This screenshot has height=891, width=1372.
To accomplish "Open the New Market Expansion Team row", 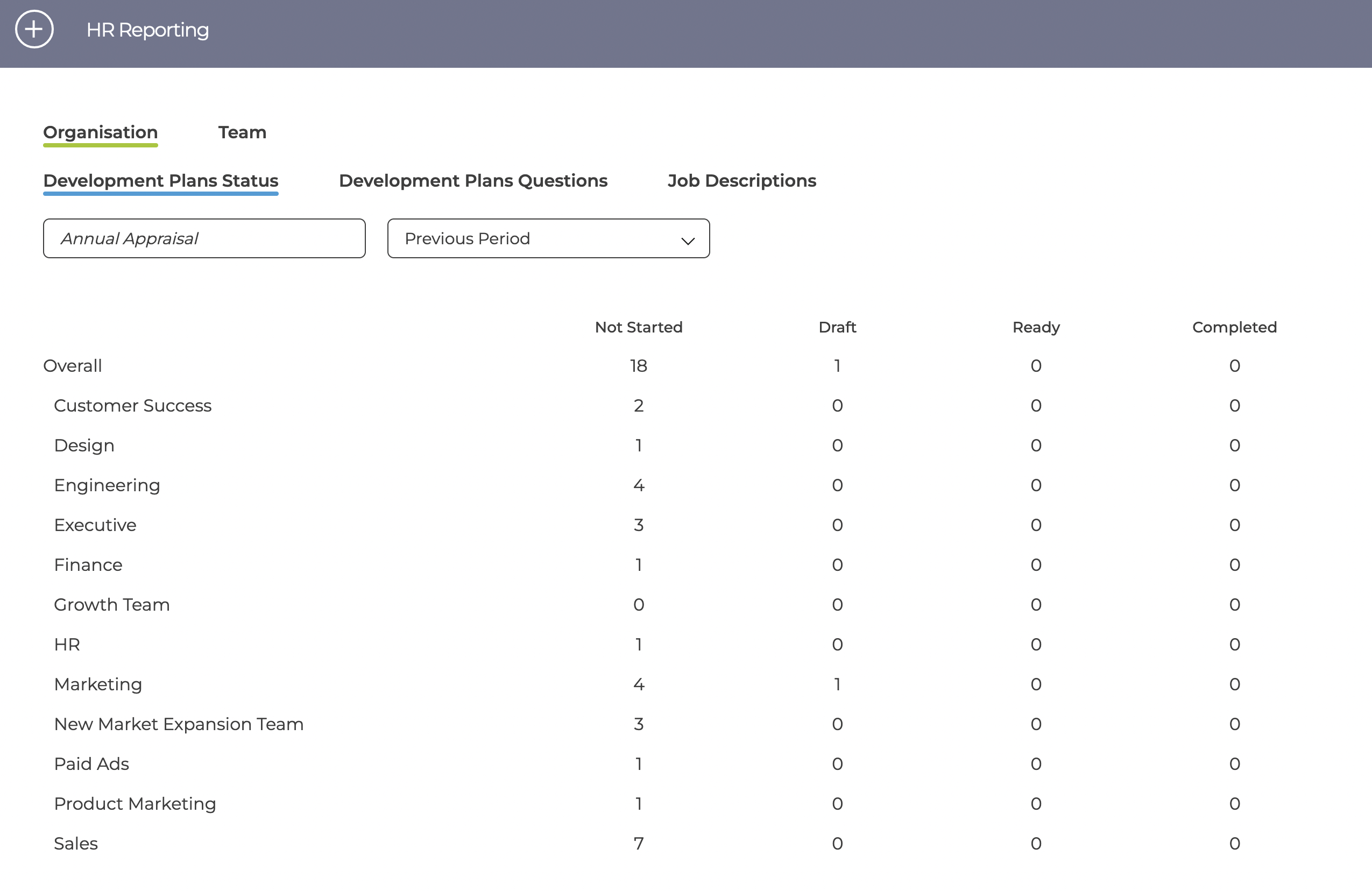I will coord(686,724).
